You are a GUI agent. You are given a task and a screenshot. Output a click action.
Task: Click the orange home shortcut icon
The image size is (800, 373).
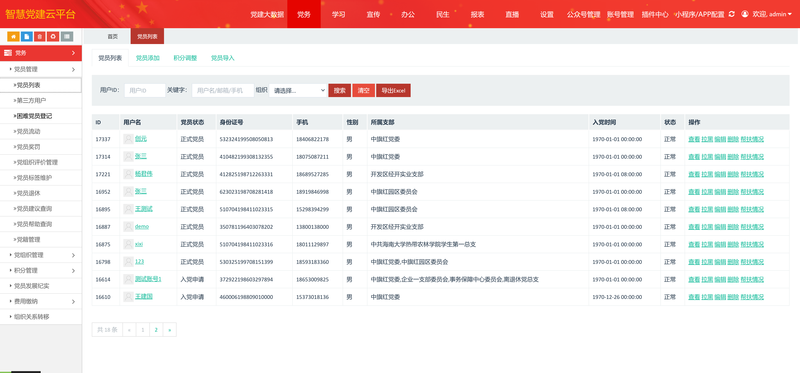coord(13,36)
